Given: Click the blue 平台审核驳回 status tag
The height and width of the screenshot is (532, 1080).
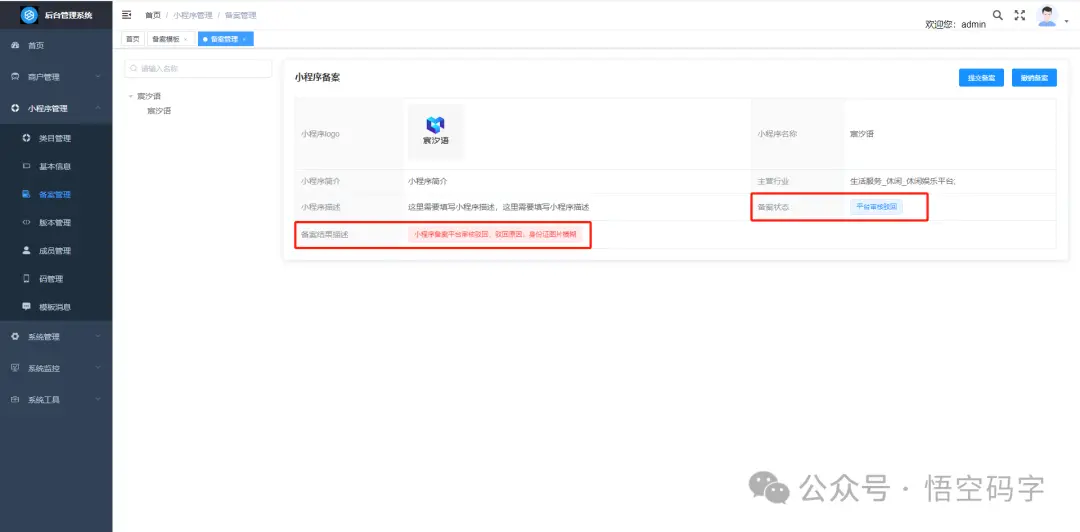Looking at the screenshot, I should coord(876,207).
